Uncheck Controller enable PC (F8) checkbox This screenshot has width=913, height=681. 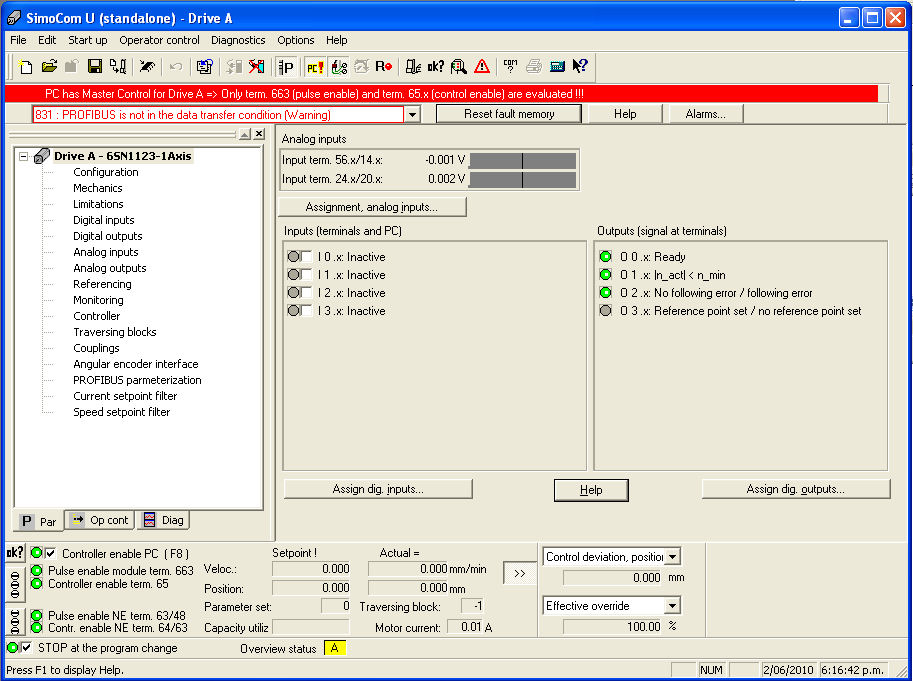point(51,553)
